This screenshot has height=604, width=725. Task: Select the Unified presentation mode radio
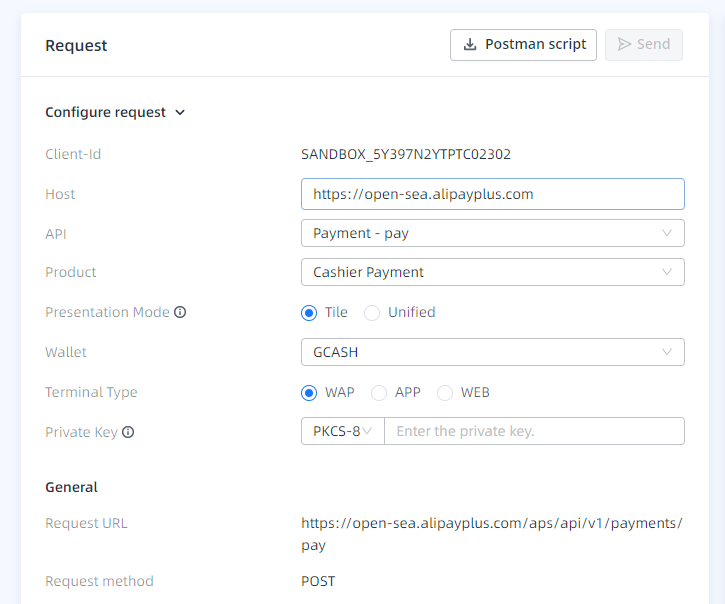(372, 313)
